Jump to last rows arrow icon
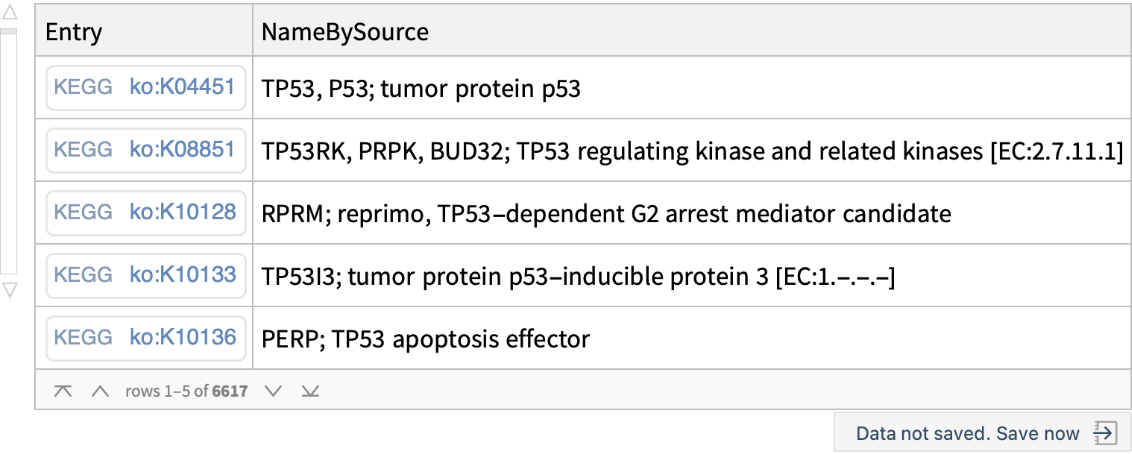 click(x=310, y=391)
